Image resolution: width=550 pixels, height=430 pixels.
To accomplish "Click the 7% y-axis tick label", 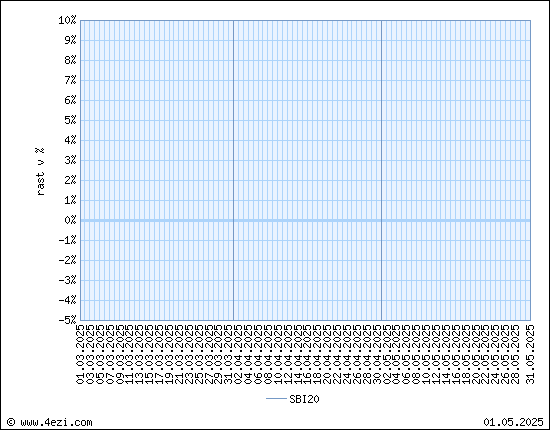I will click(70, 80).
